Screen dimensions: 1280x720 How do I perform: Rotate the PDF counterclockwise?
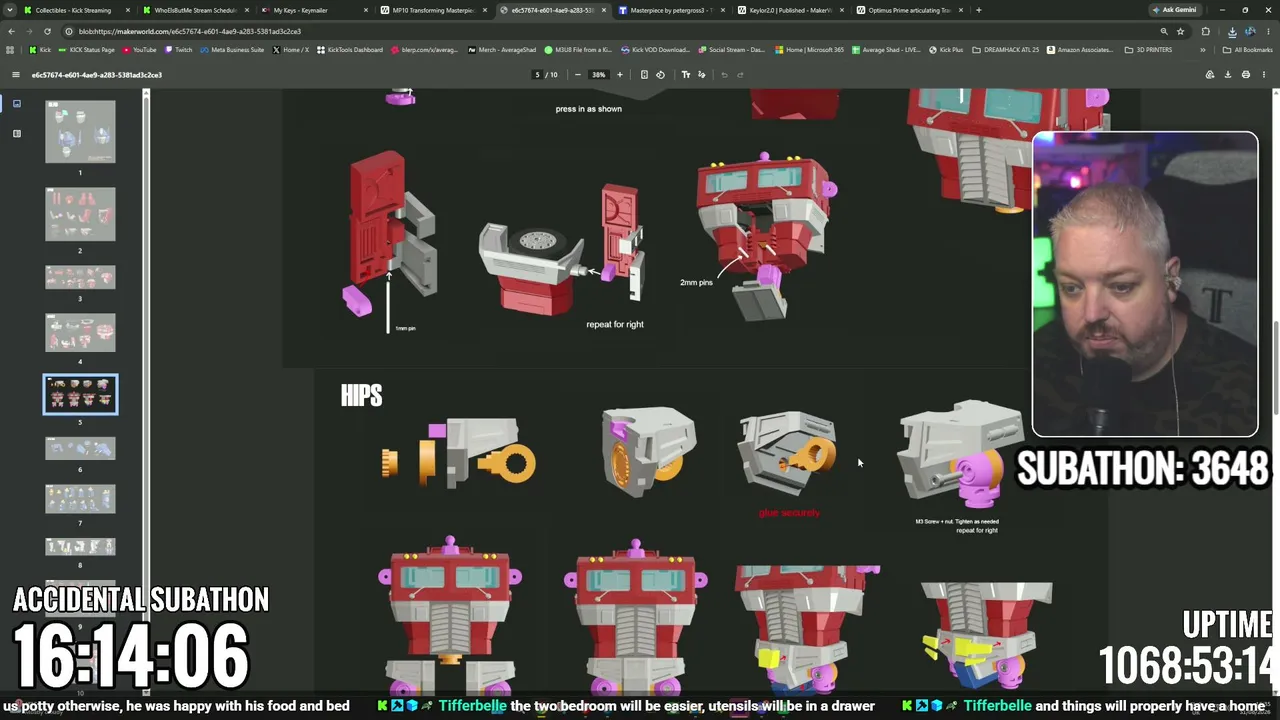pos(660,75)
